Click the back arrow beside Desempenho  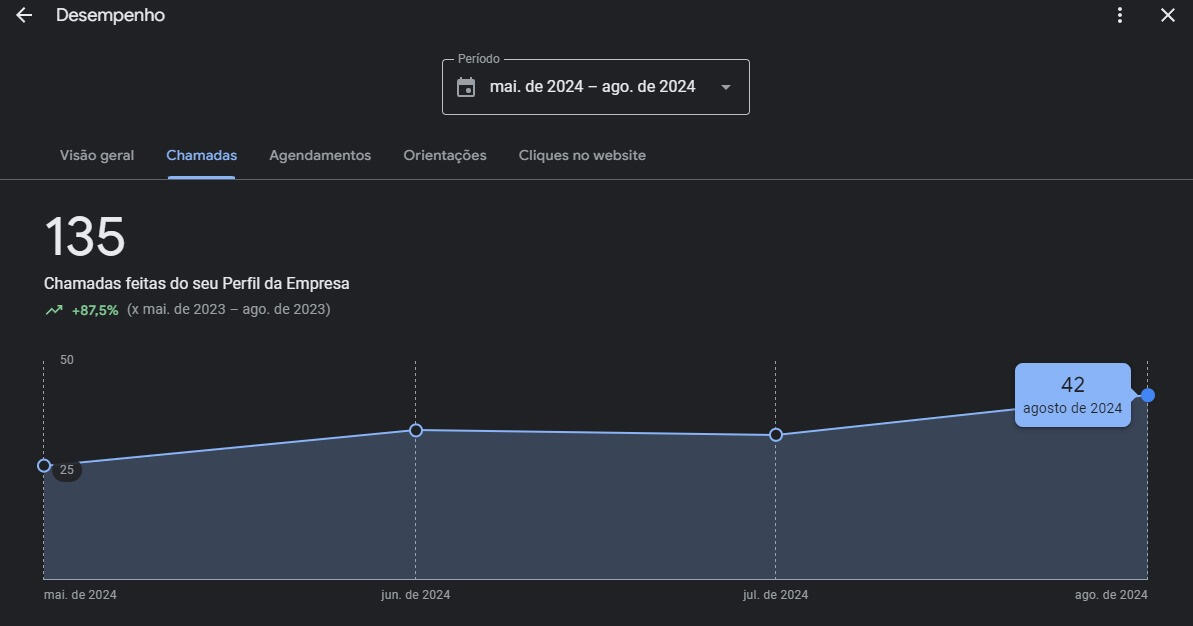pos(24,16)
